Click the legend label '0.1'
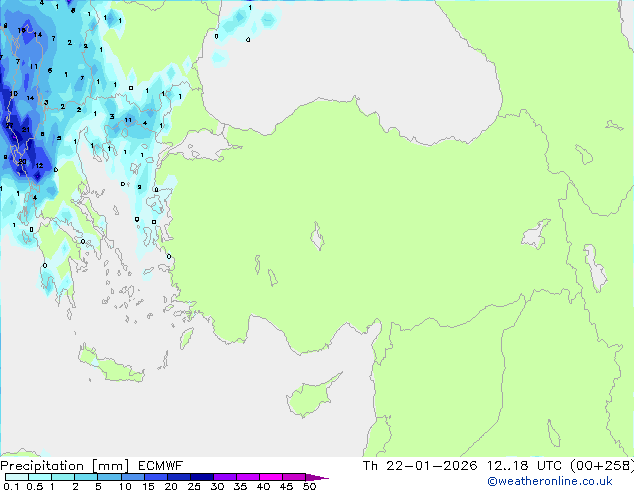Image resolution: width=634 pixels, height=490 pixels. [x=11, y=486]
